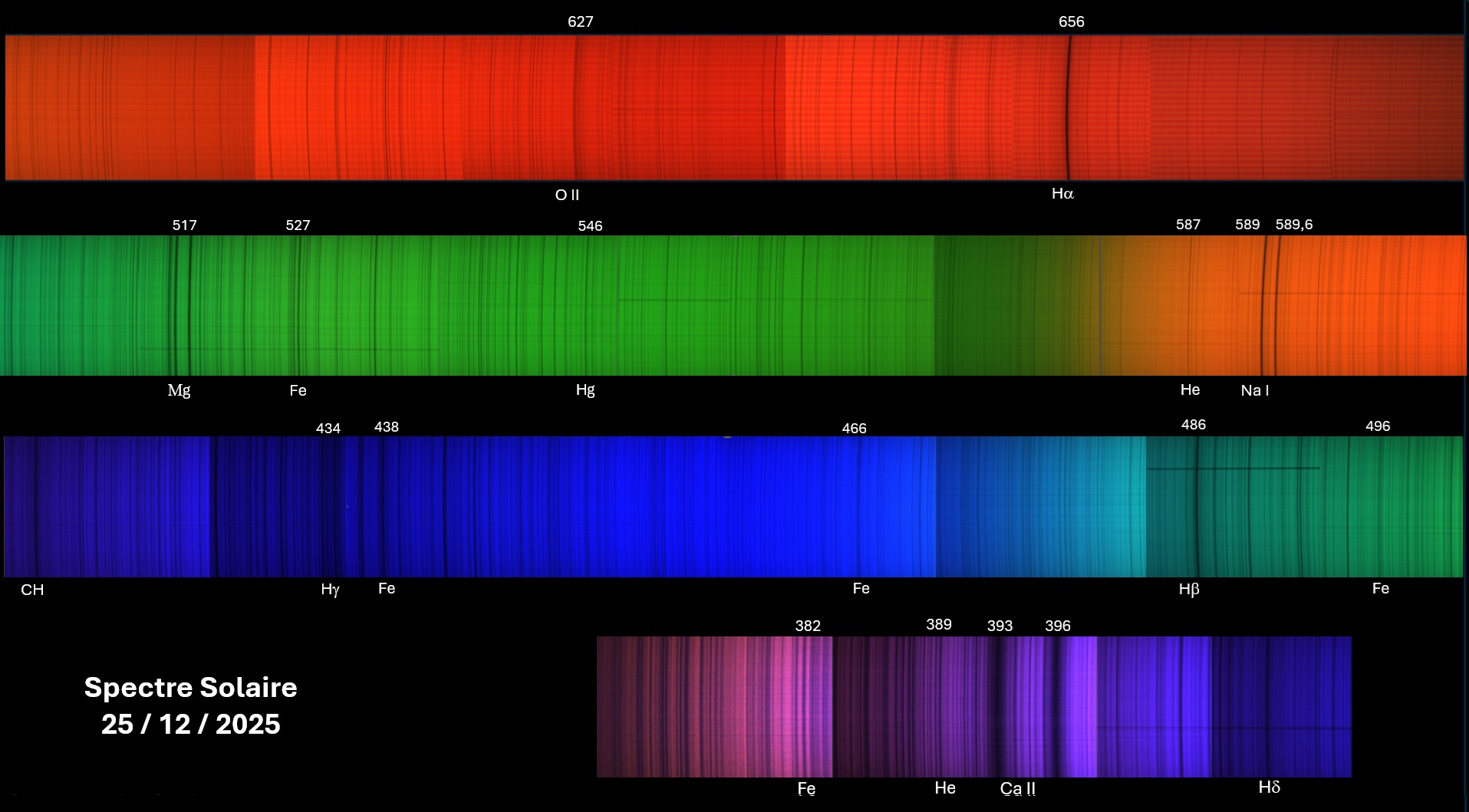The height and width of the screenshot is (812, 1469).
Task: Select the He label for the 389 line
Action: click(x=945, y=788)
